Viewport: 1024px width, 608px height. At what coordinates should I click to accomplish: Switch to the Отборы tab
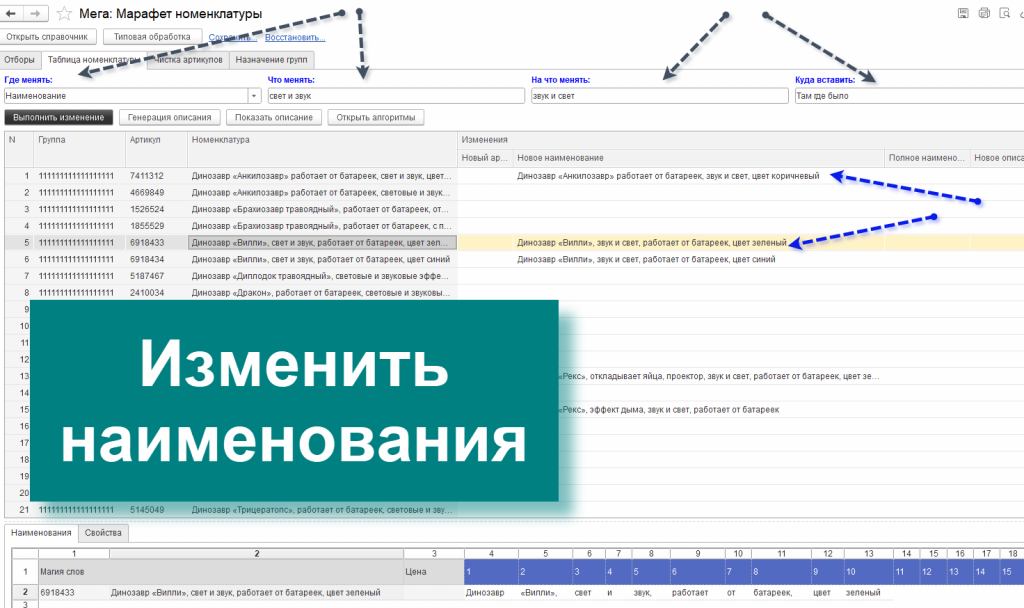point(20,59)
